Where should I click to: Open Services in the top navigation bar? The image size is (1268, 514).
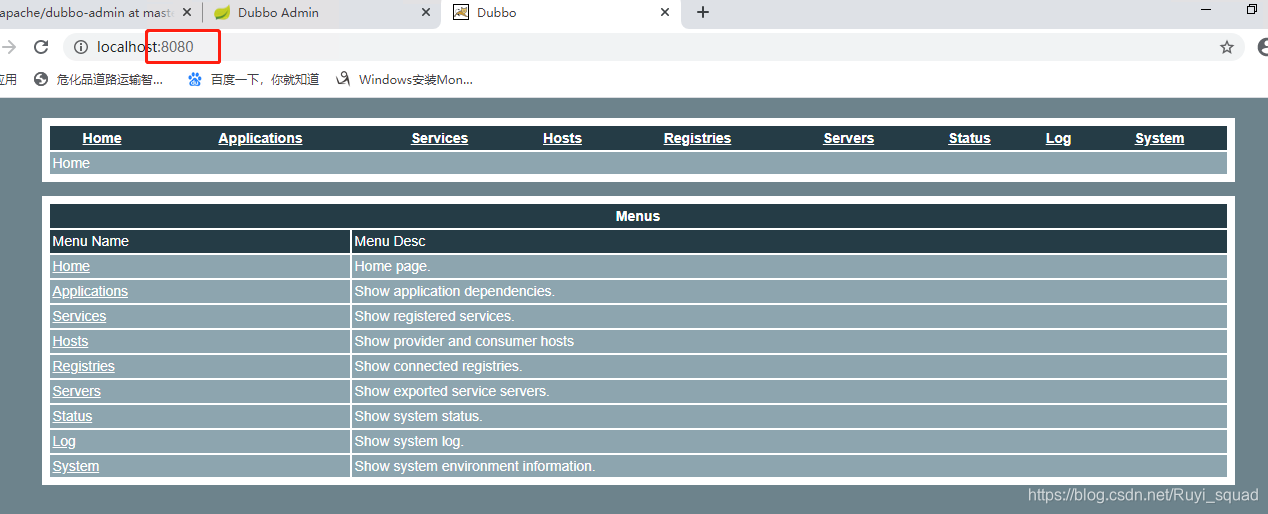pos(440,138)
